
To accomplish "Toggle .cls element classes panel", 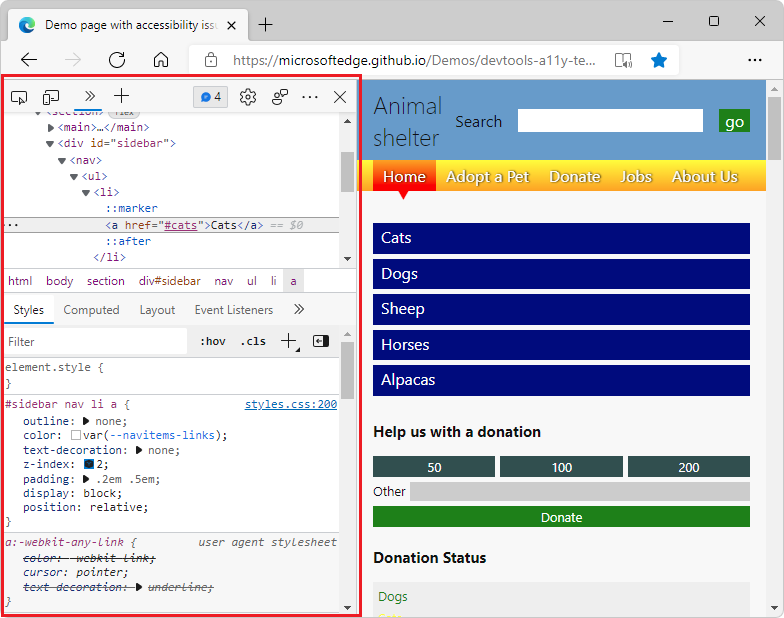I will point(253,342).
